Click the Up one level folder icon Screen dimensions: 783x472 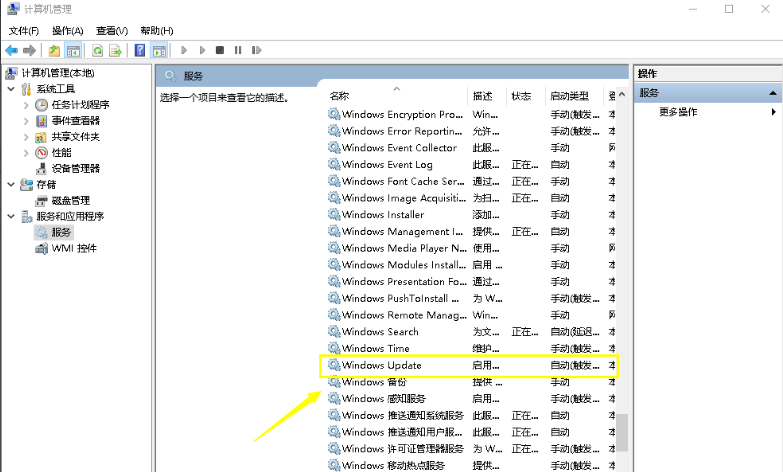pos(53,50)
